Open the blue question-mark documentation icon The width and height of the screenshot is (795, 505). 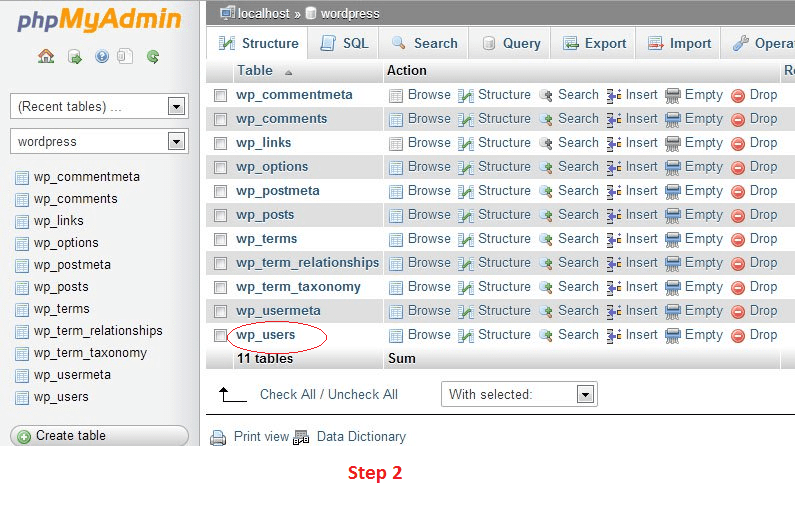[102, 56]
